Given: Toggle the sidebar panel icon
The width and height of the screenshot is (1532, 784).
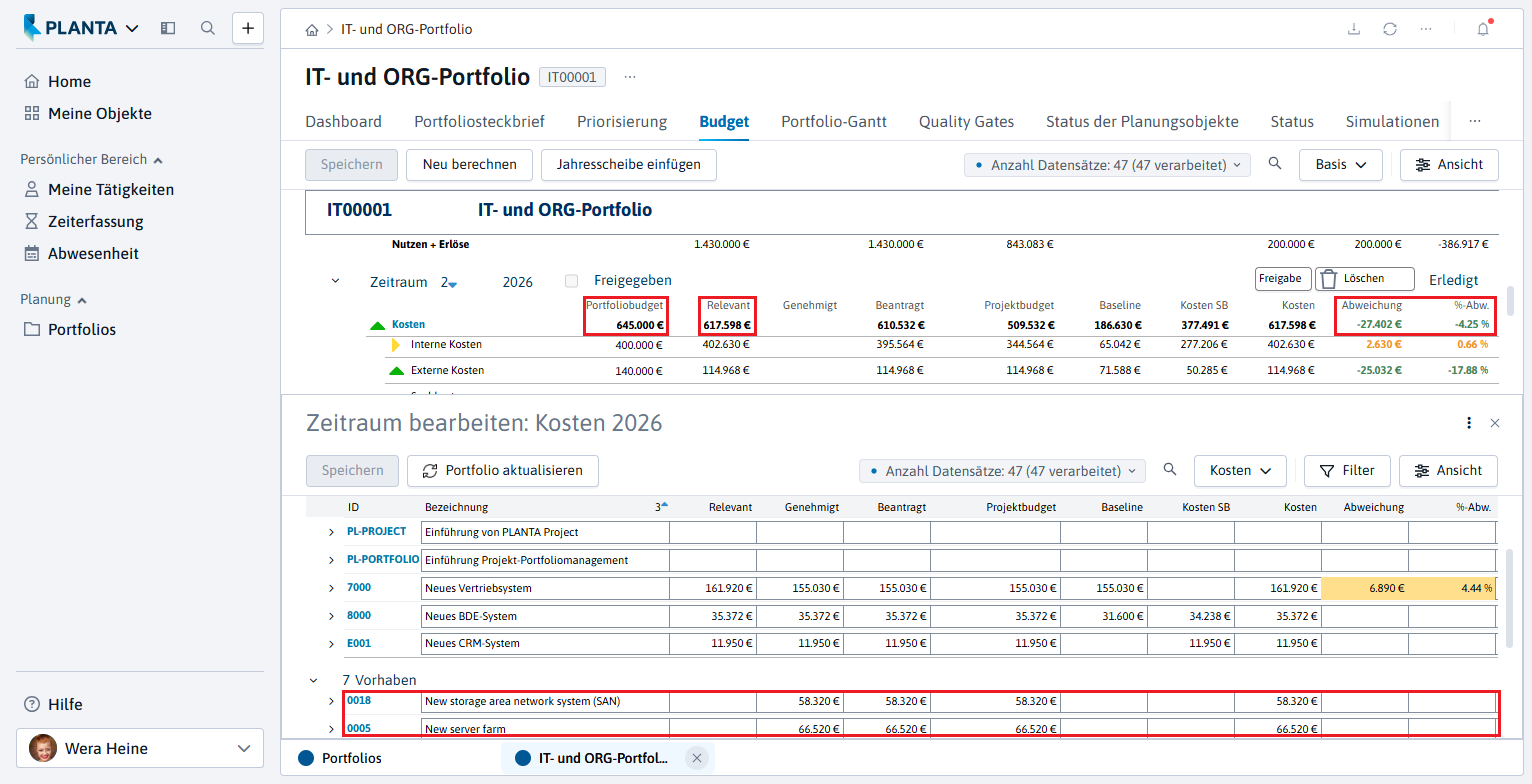Looking at the screenshot, I should click(x=168, y=28).
